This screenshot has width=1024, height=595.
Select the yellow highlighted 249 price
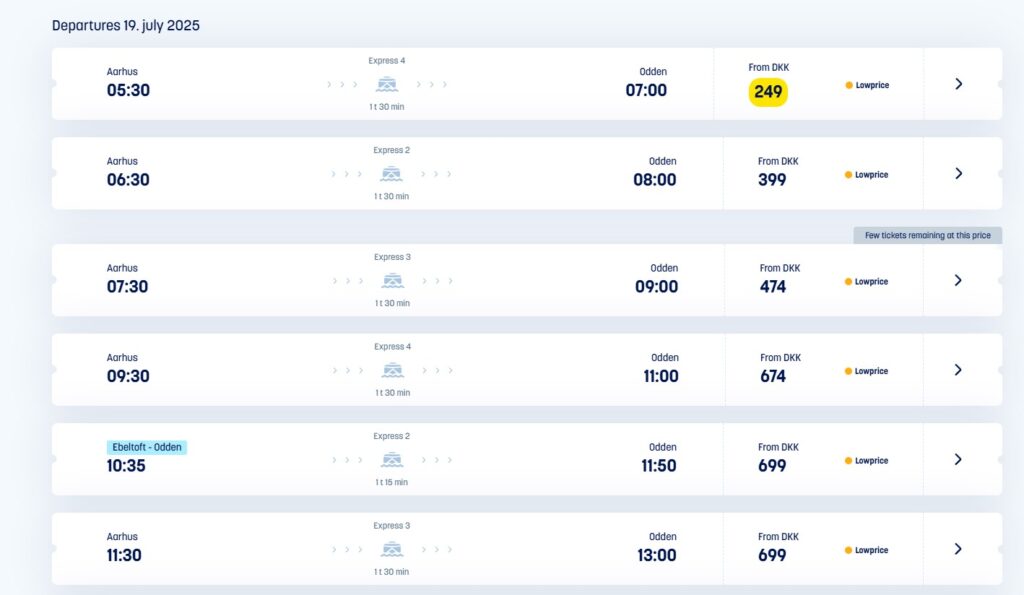click(768, 92)
